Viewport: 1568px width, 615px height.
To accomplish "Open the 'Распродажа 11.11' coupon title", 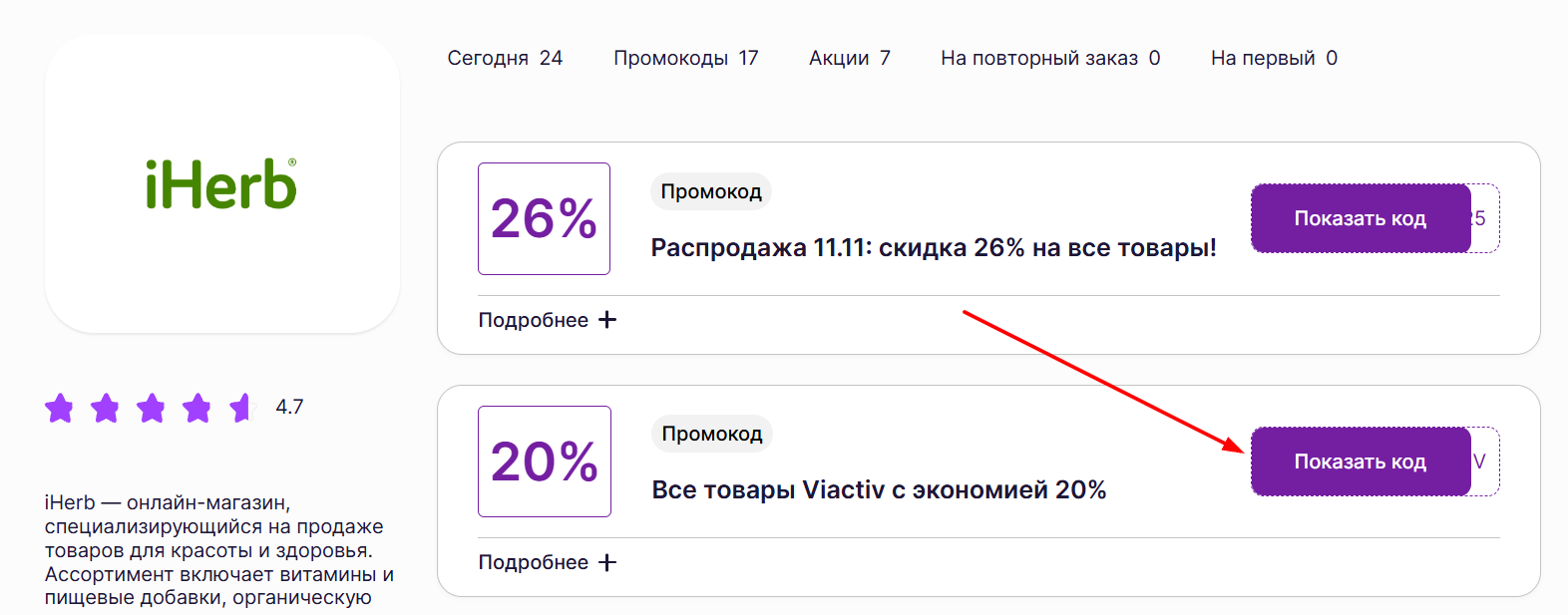I will 934,246.
